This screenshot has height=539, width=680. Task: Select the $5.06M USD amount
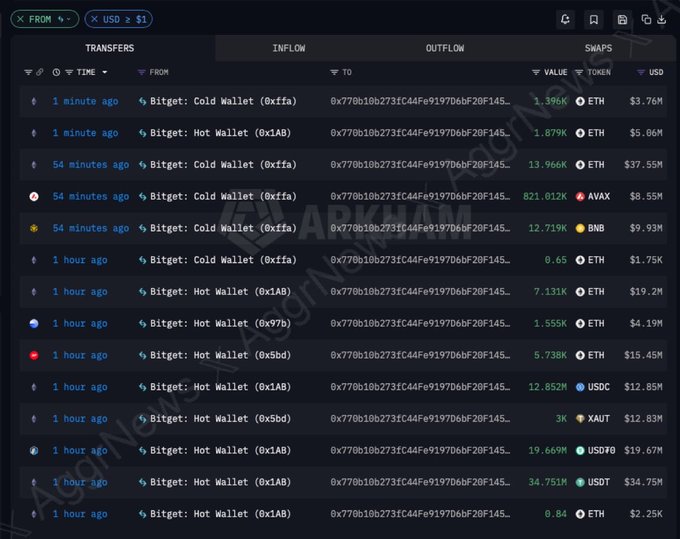tap(646, 133)
